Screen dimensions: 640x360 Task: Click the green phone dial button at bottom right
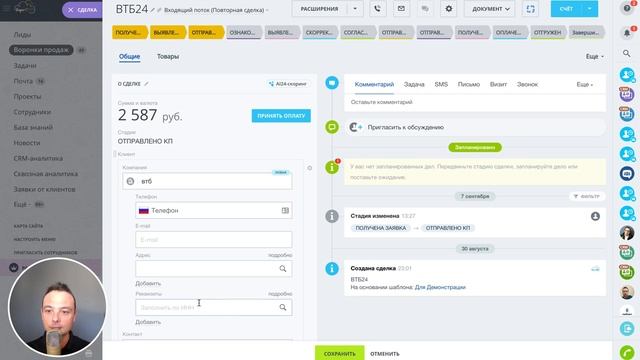tap(627, 352)
